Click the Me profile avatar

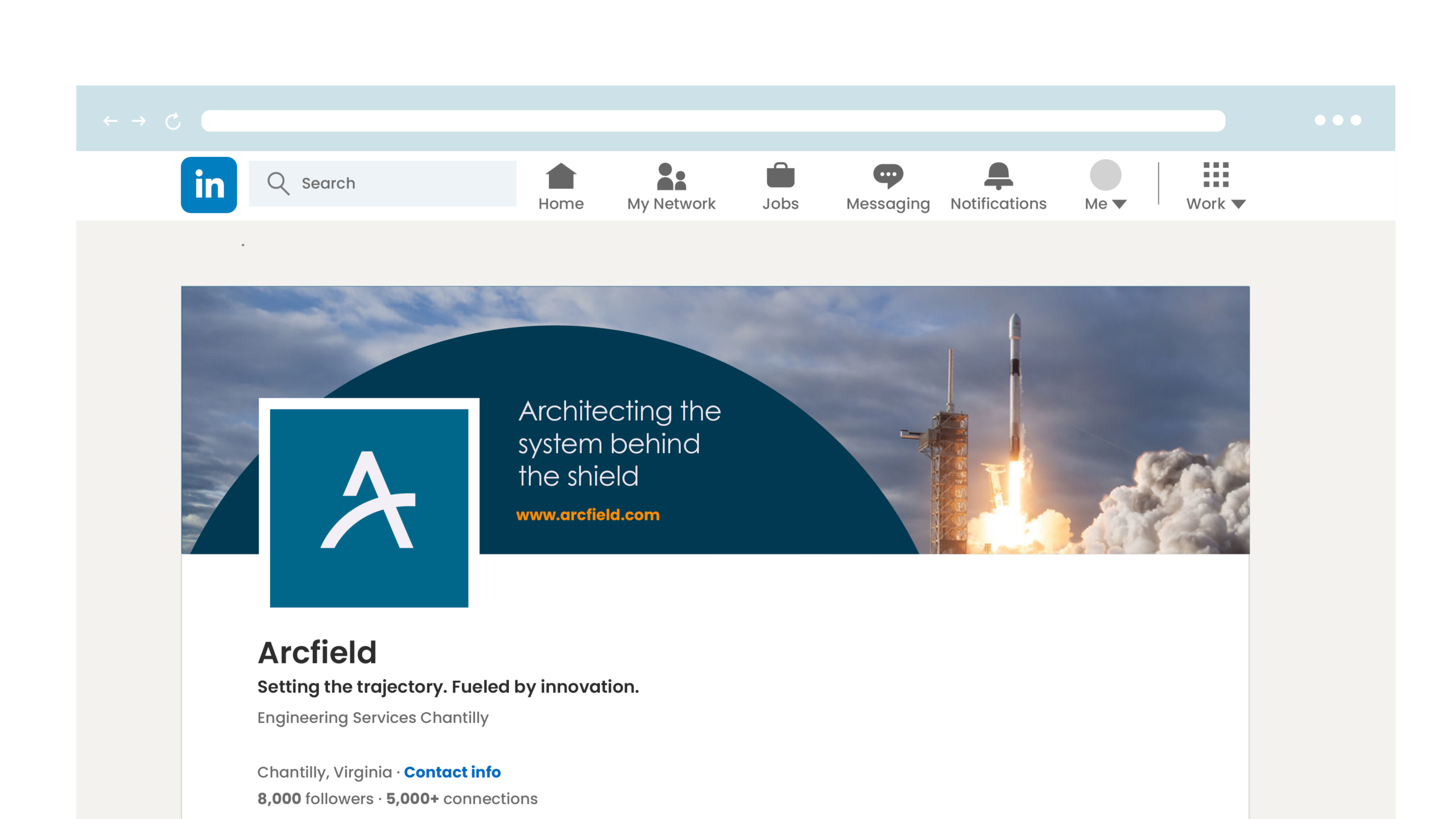[1105, 175]
